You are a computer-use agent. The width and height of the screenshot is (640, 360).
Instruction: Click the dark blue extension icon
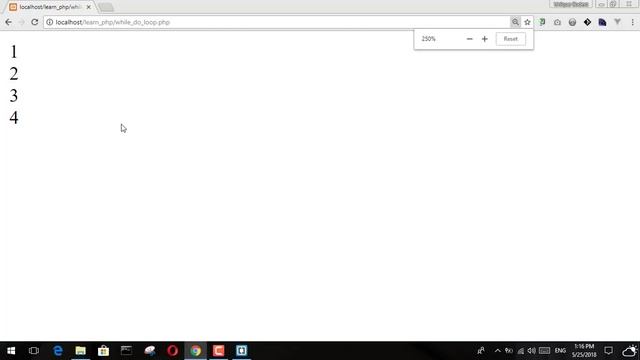click(x=602, y=22)
